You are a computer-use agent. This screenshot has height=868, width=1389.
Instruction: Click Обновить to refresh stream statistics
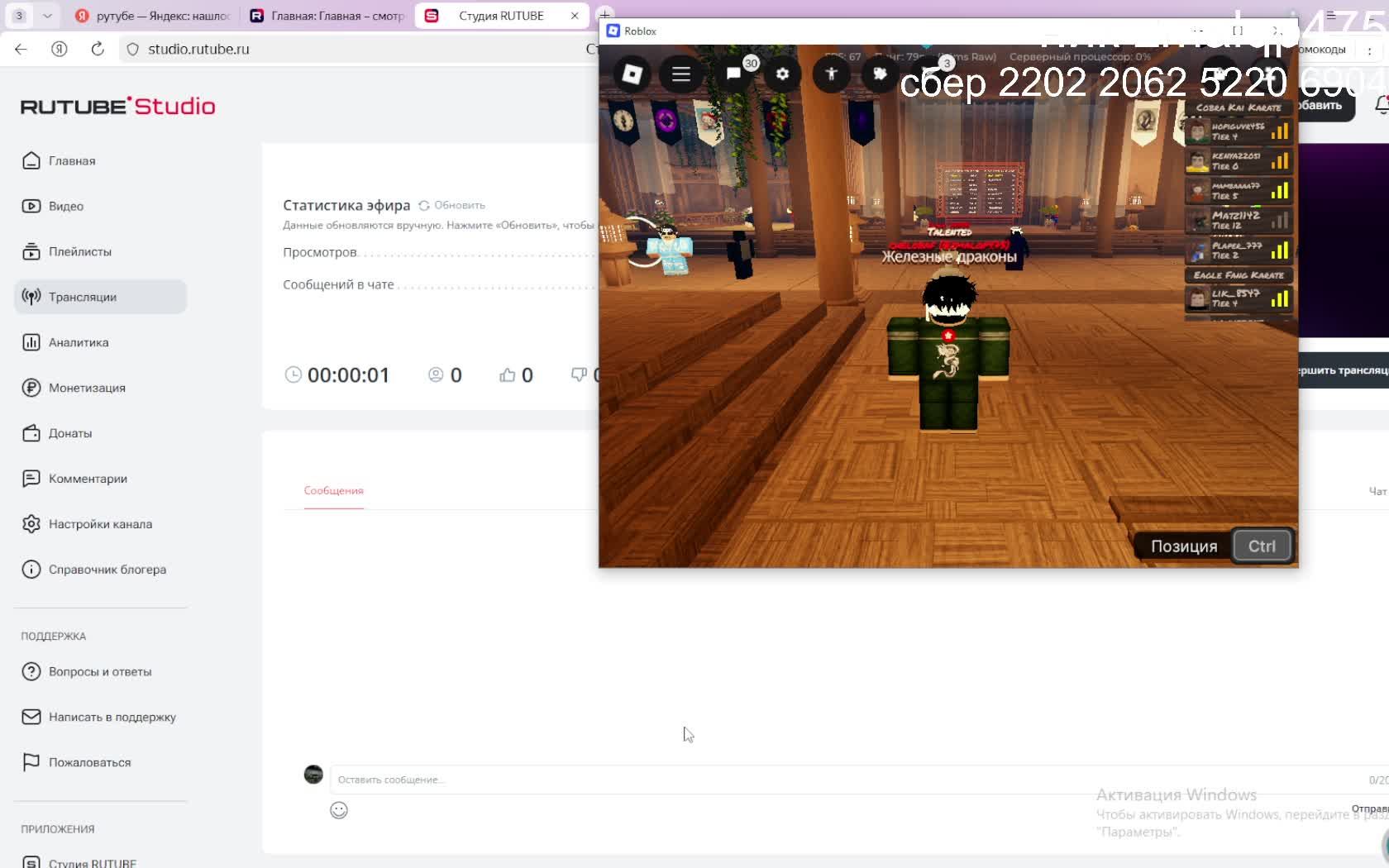tap(460, 205)
